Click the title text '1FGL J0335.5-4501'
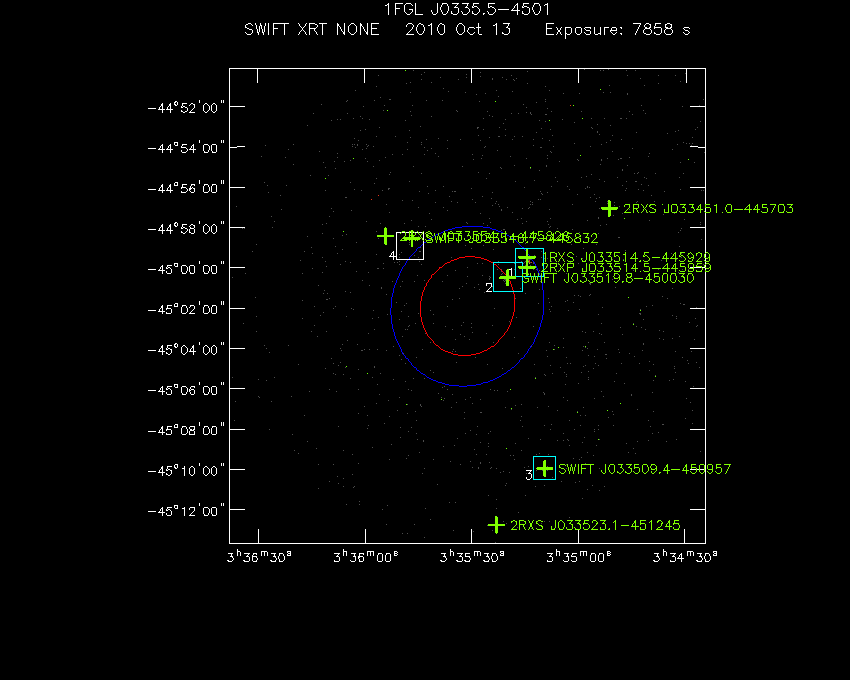The image size is (850, 680). (x=467, y=9)
